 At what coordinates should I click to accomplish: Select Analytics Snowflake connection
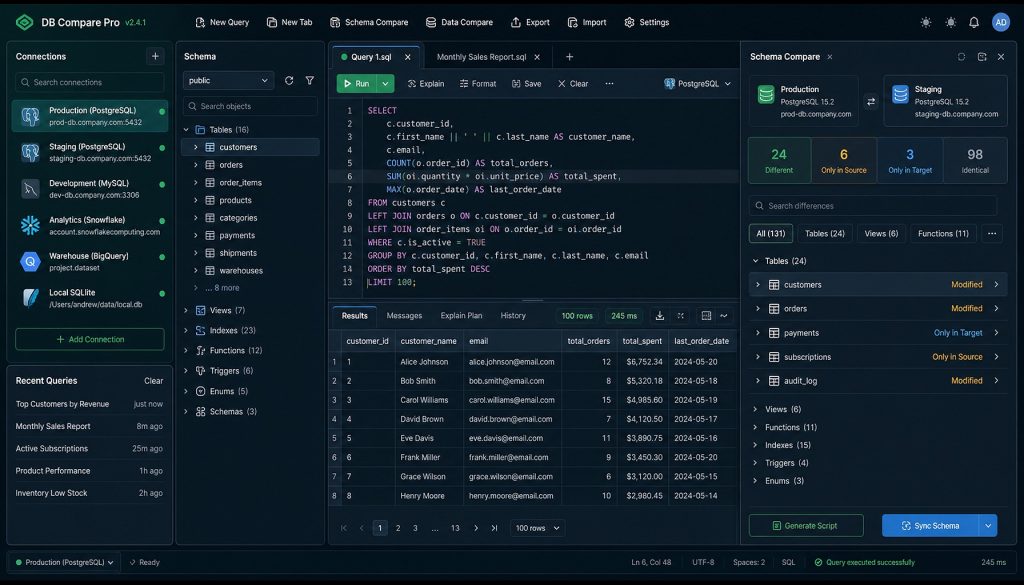coord(90,225)
